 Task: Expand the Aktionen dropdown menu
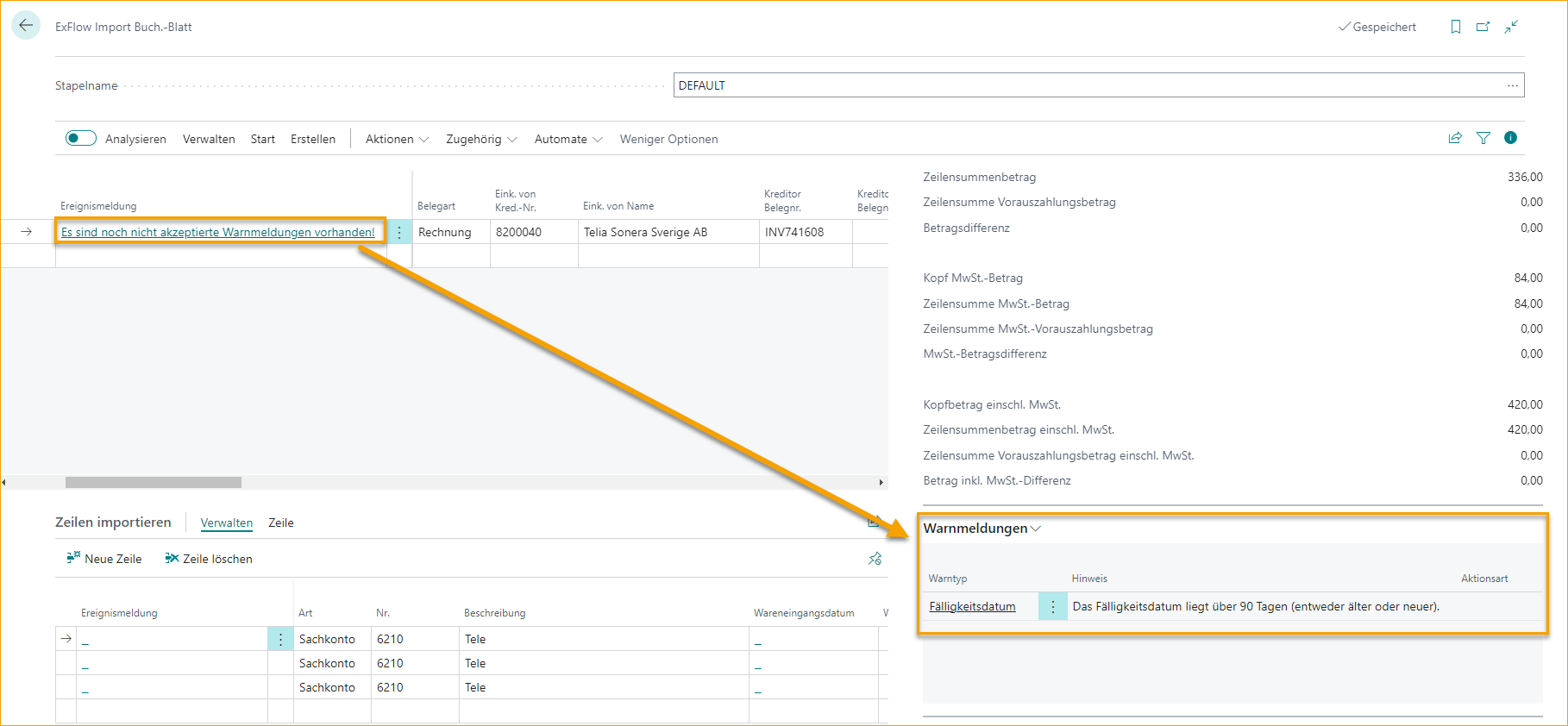click(x=397, y=139)
